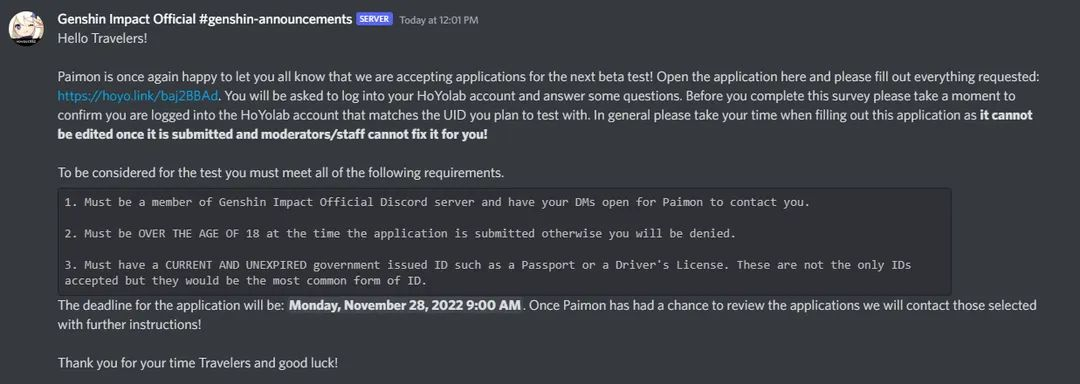The height and width of the screenshot is (384, 1080).
Task: Click 'be edited once it is submitted' bold line
Action: click(273, 134)
